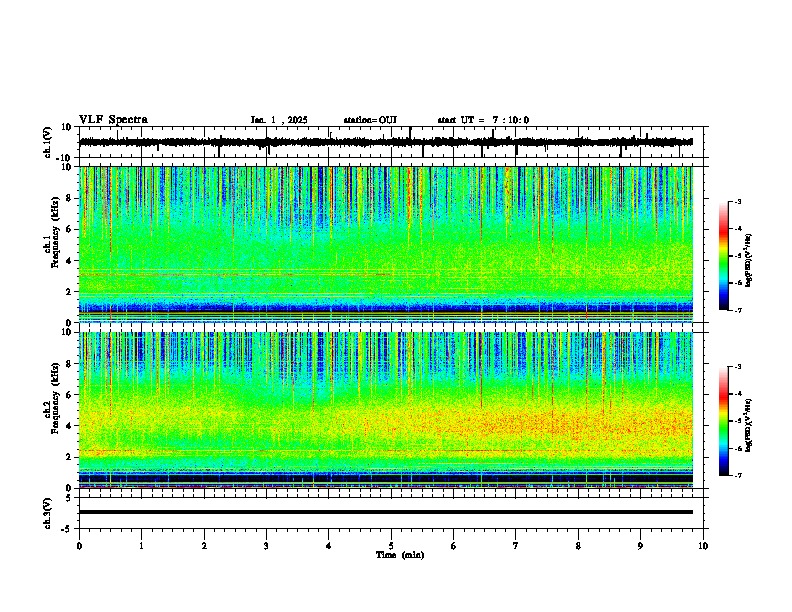Image resolution: width=792 pixels, height=612 pixels.
Task: Click inside the ch.2 spectrogram panel
Action: [385, 410]
